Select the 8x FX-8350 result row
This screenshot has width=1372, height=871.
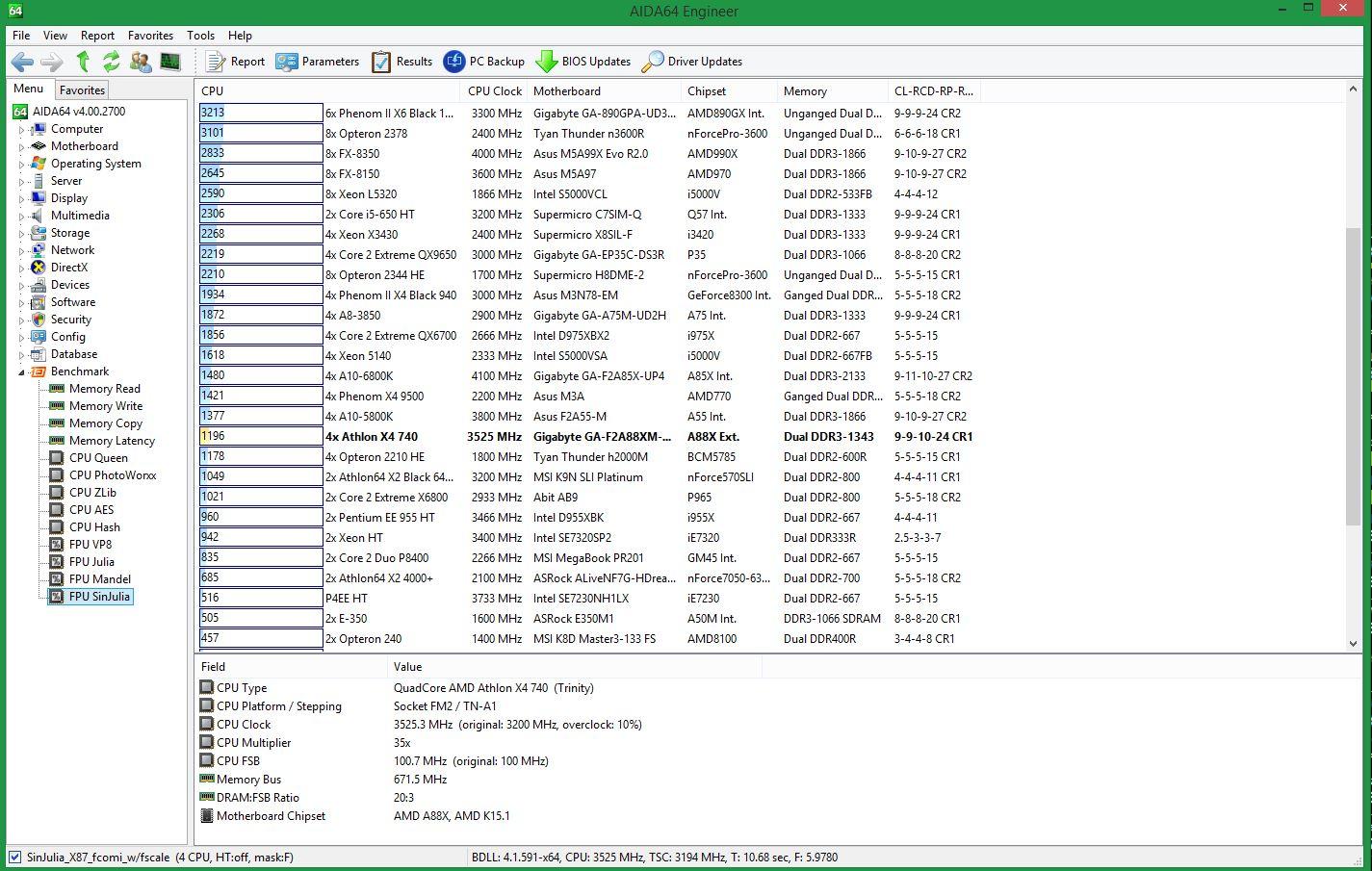point(589,154)
